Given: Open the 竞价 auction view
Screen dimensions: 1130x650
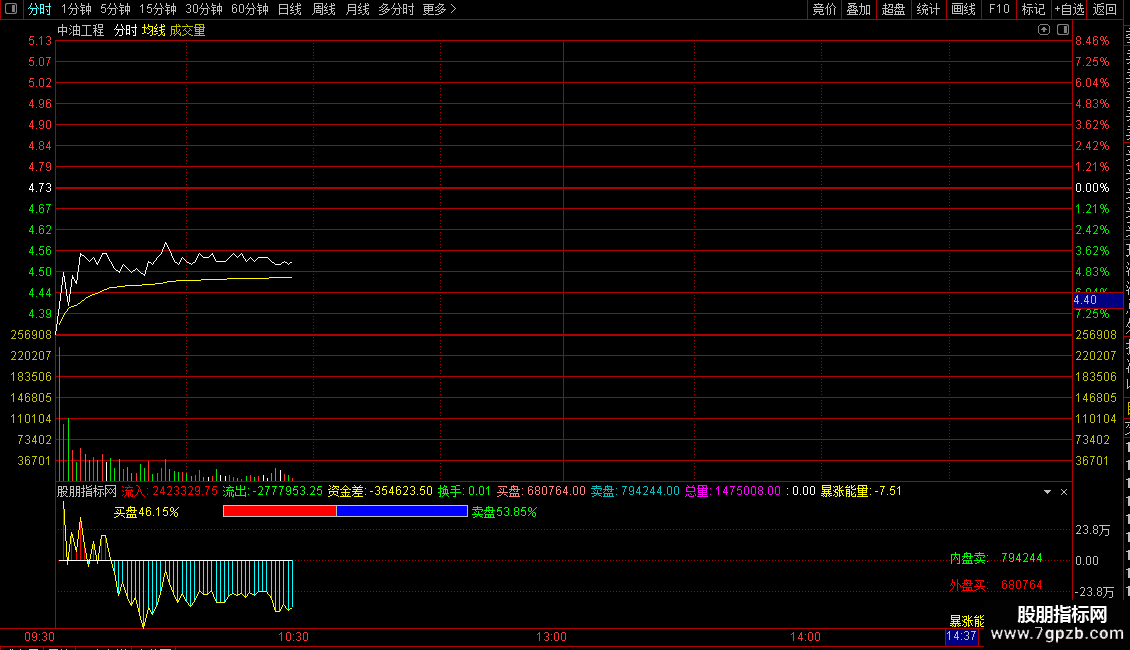Looking at the screenshot, I should point(824,9).
